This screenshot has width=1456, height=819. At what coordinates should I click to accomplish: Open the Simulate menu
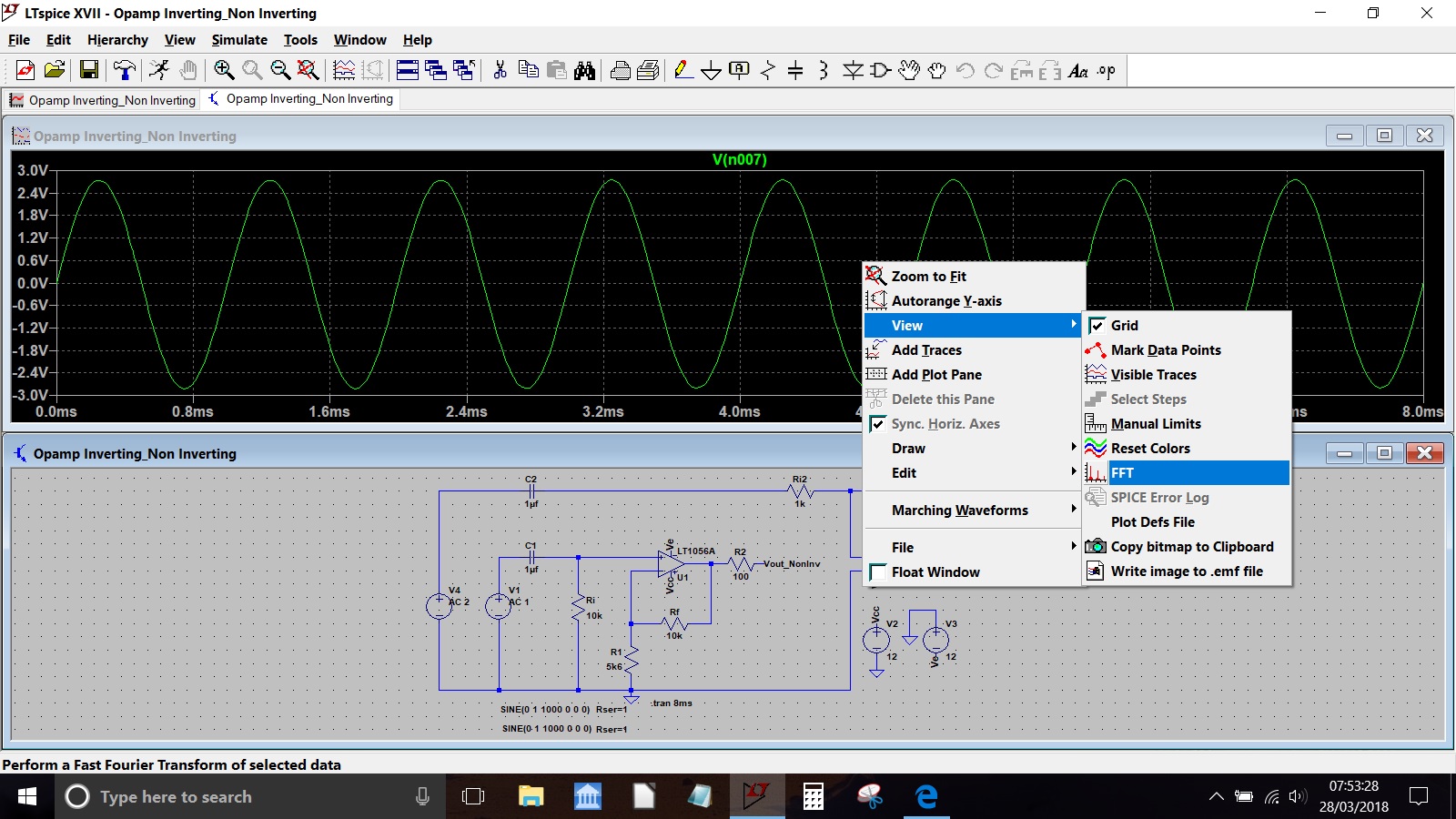(x=239, y=40)
